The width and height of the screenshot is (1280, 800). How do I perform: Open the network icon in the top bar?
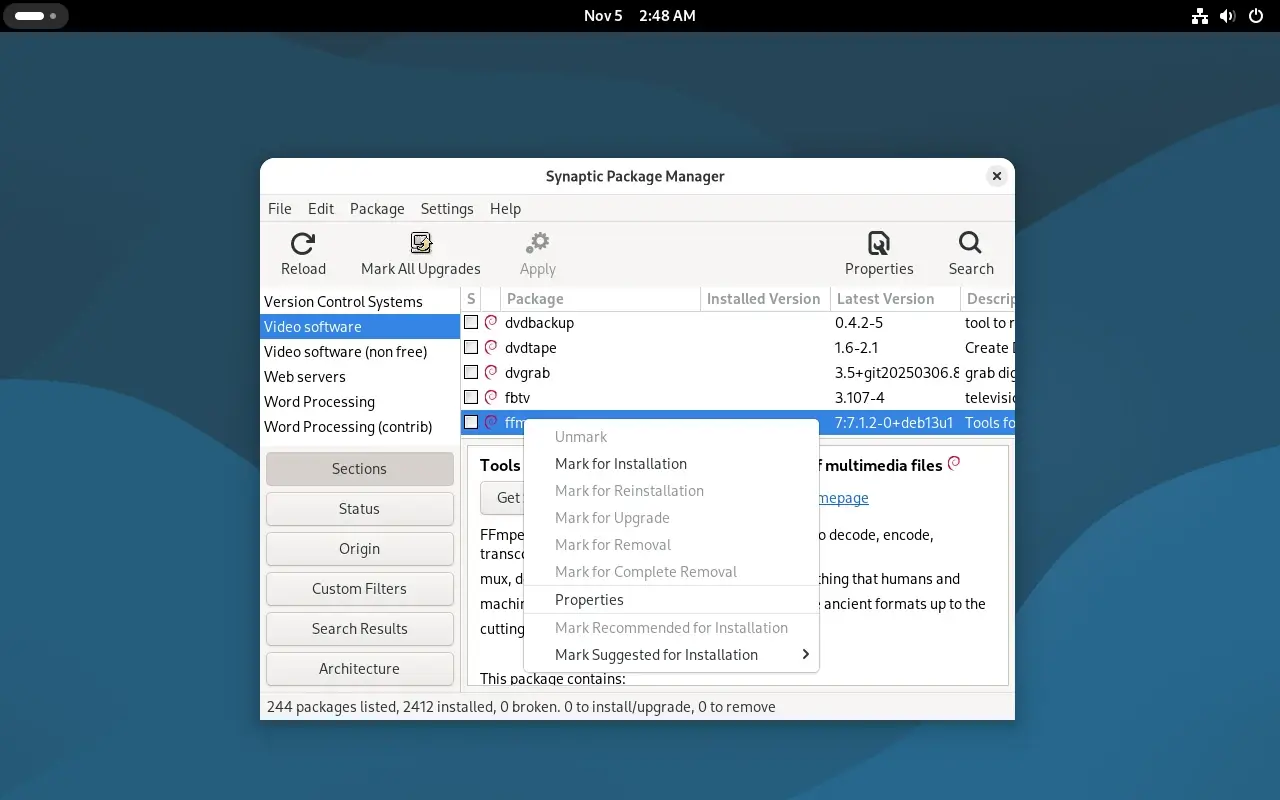[1199, 15]
